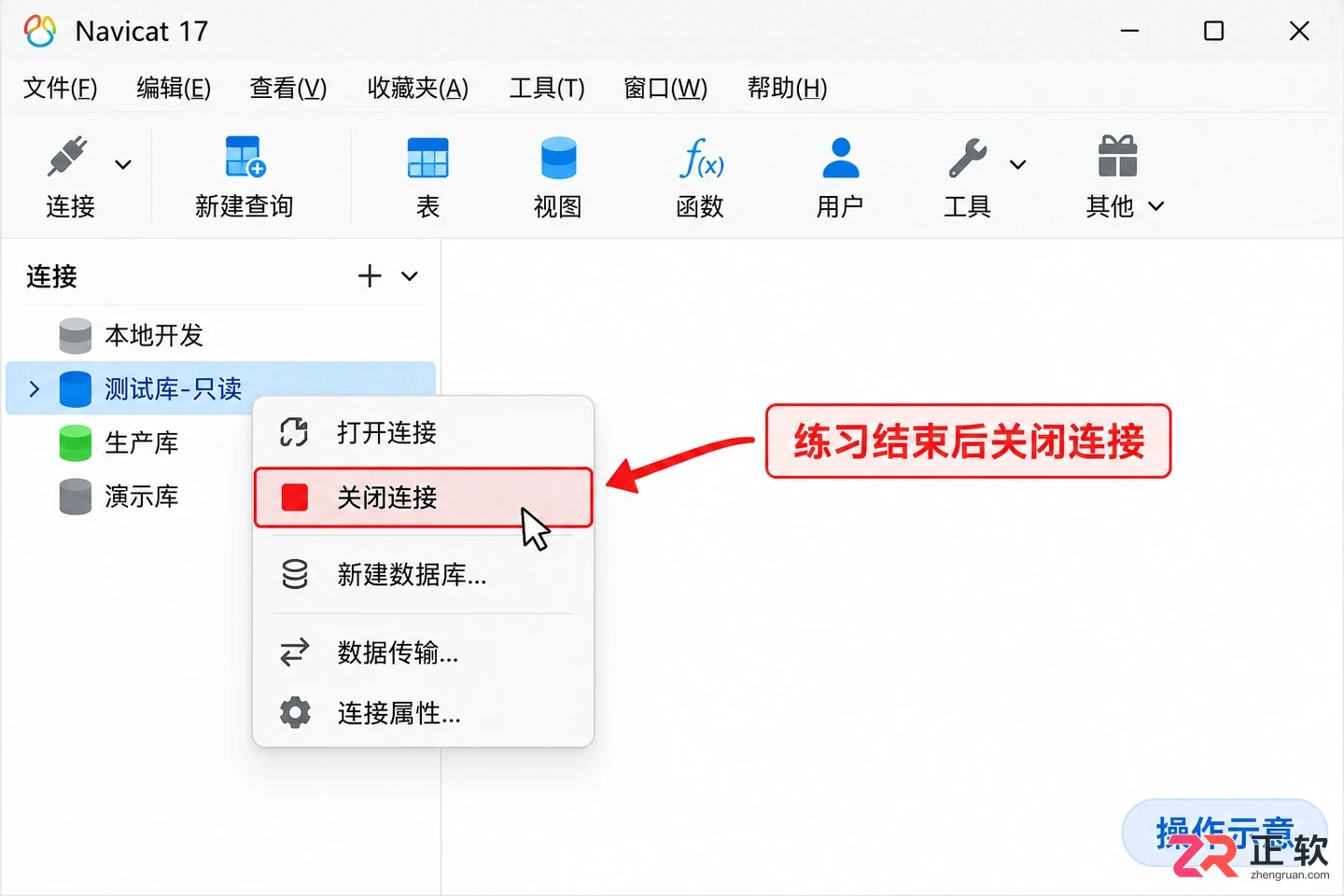This screenshot has height=896, width=1344.
Task: Expand the 其他 dropdown chevron
Action: click(x=1155, y=206)
